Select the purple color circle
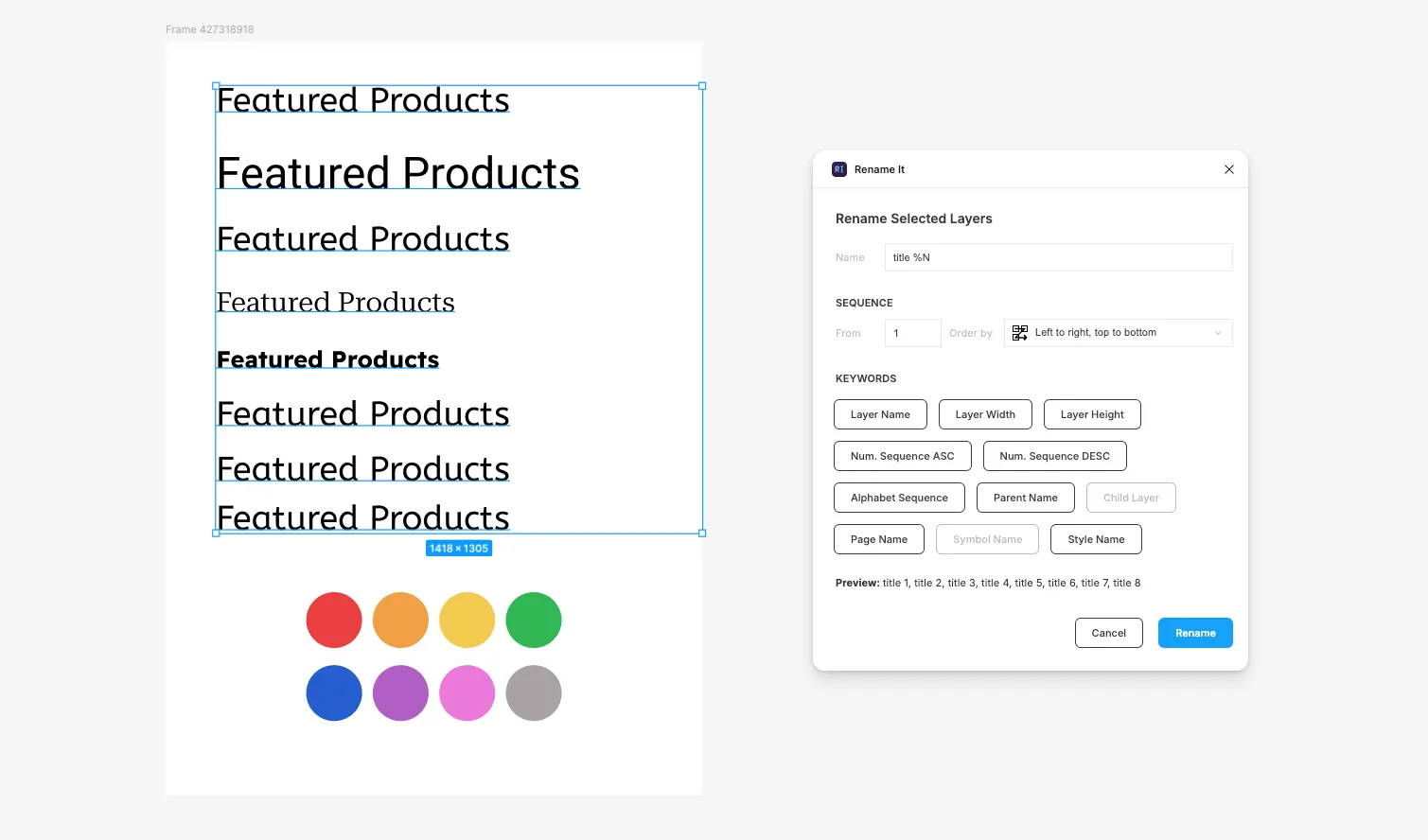 click(400, 693)
